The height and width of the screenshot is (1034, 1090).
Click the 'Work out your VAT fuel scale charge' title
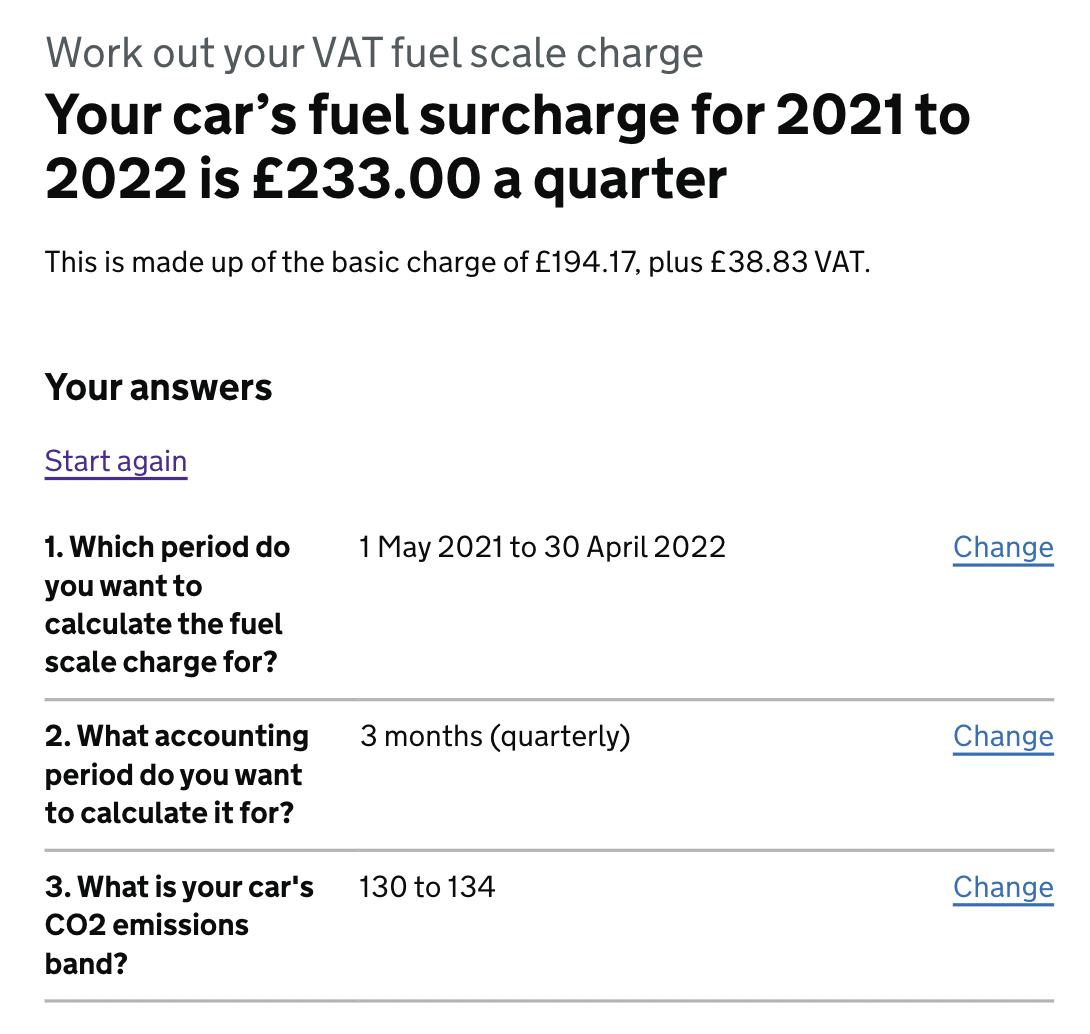point(375,52)
